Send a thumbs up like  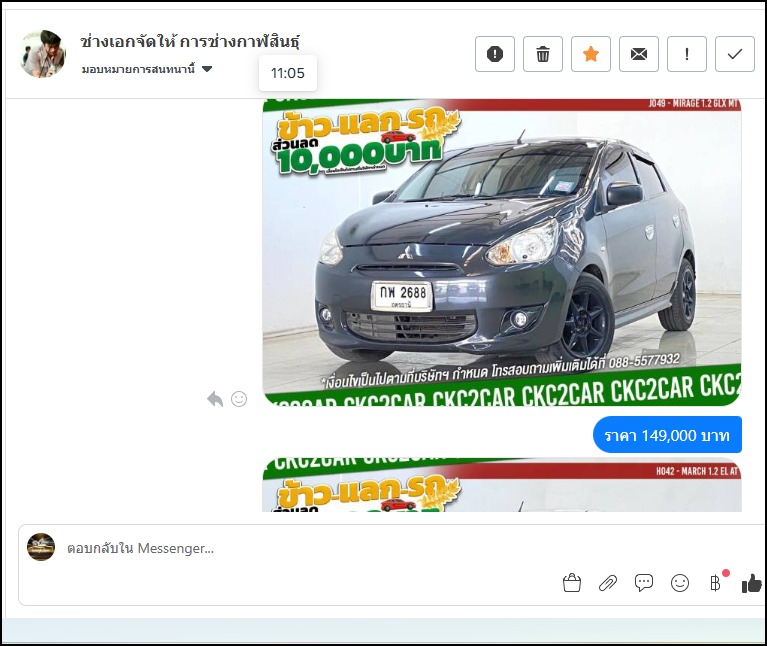coord(752,583)
